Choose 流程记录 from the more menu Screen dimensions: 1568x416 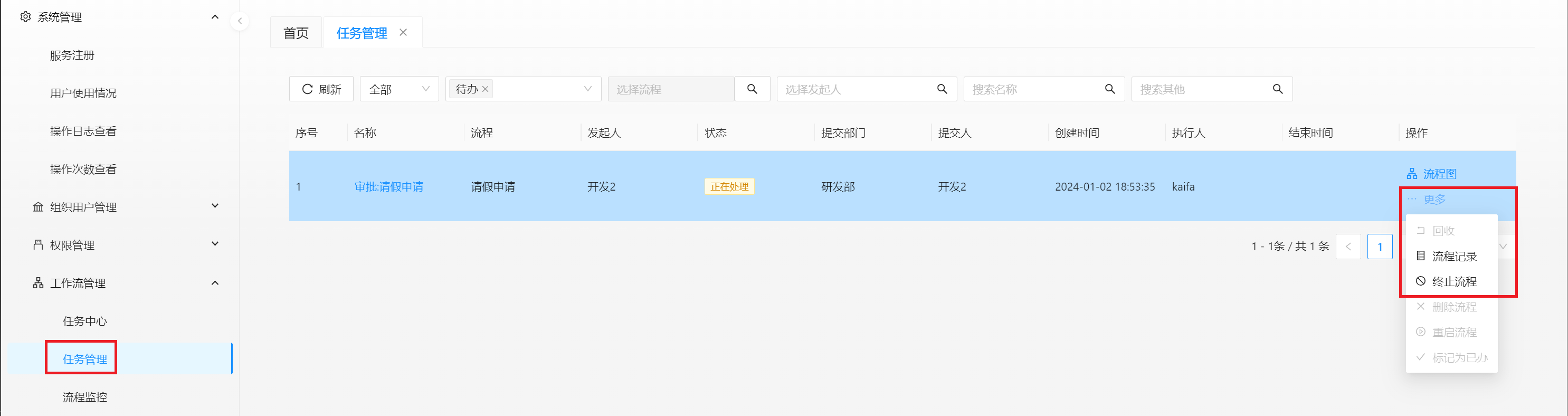1452,257
